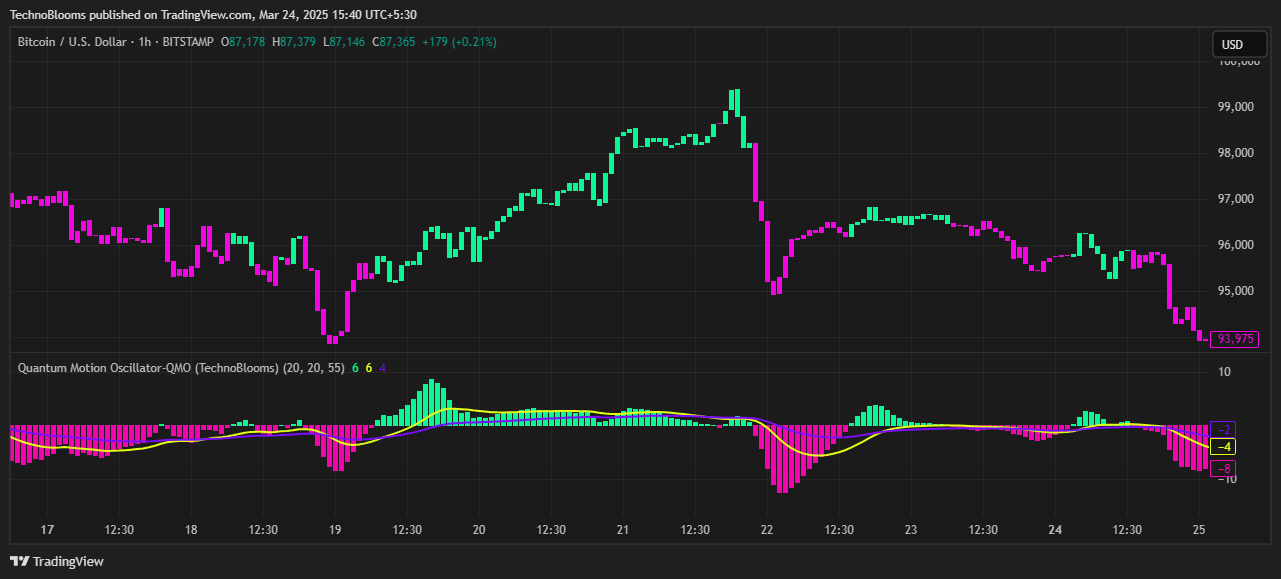Click the TradingView logo icon
The height and width of the screenshot is (579, 1281).
[x=19, y=561]
